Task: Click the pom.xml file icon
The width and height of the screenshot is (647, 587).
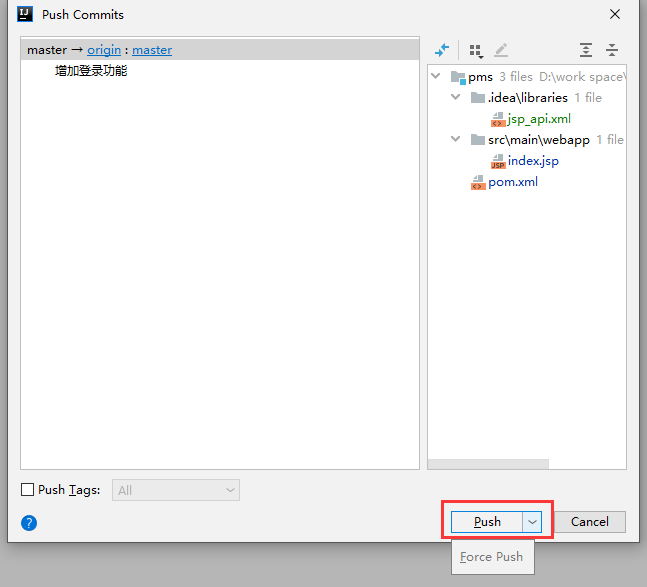Action: [478, 182]
